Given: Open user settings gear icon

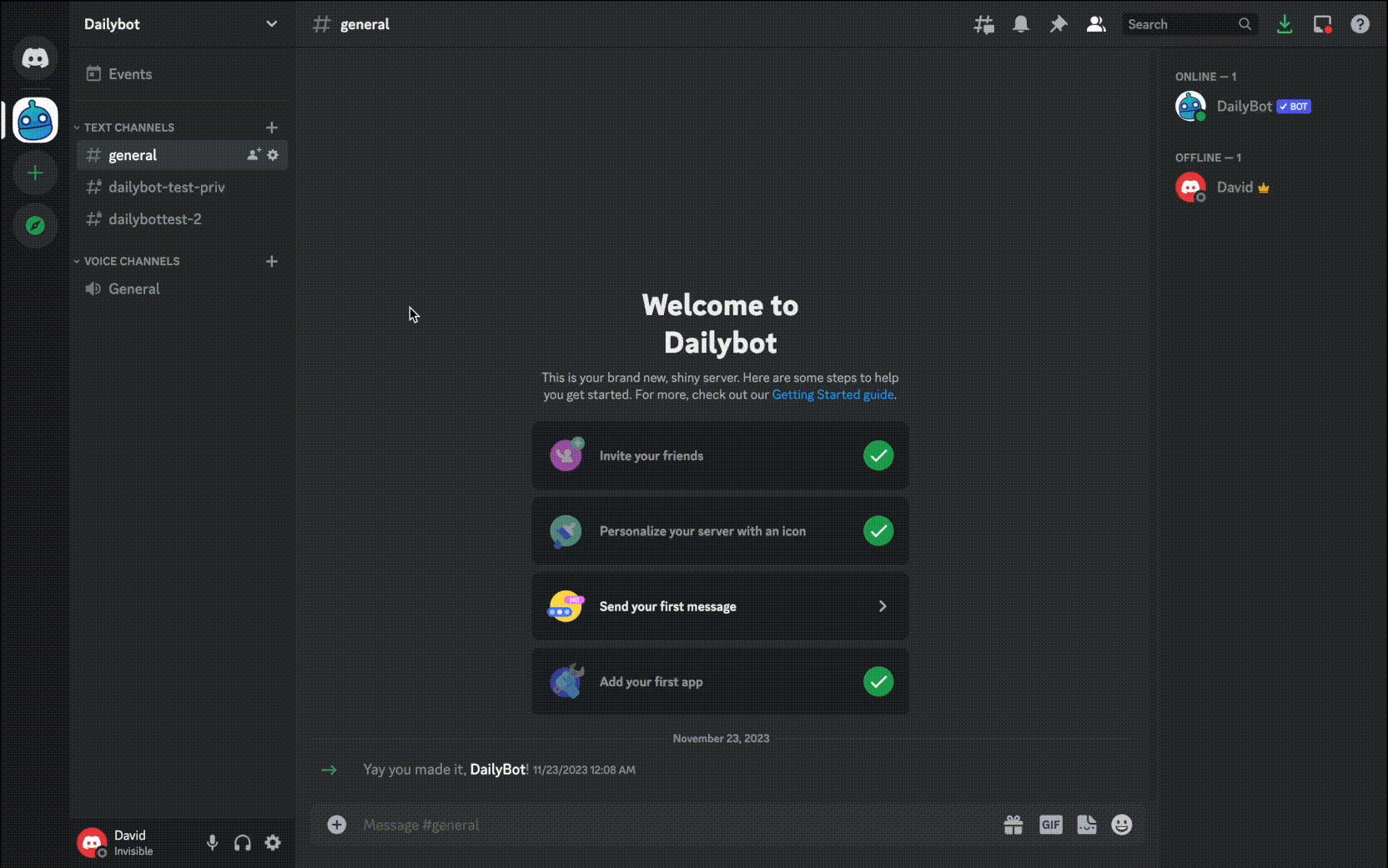Looking at the screenshot, I should point(273,843).
